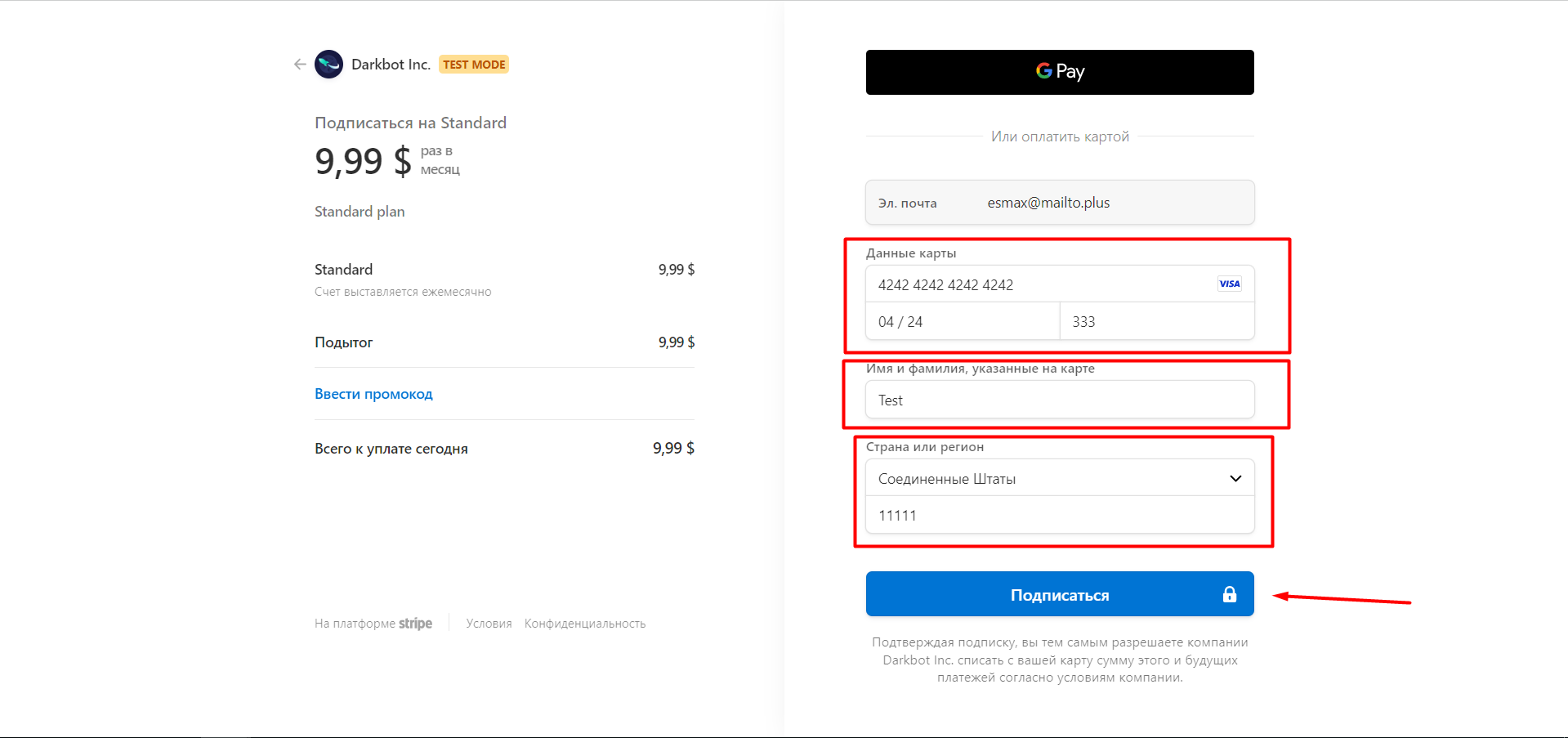Click the TEST MODE badge
The height and width of the screenshot is (738, 1568).
tap(473, 64)
